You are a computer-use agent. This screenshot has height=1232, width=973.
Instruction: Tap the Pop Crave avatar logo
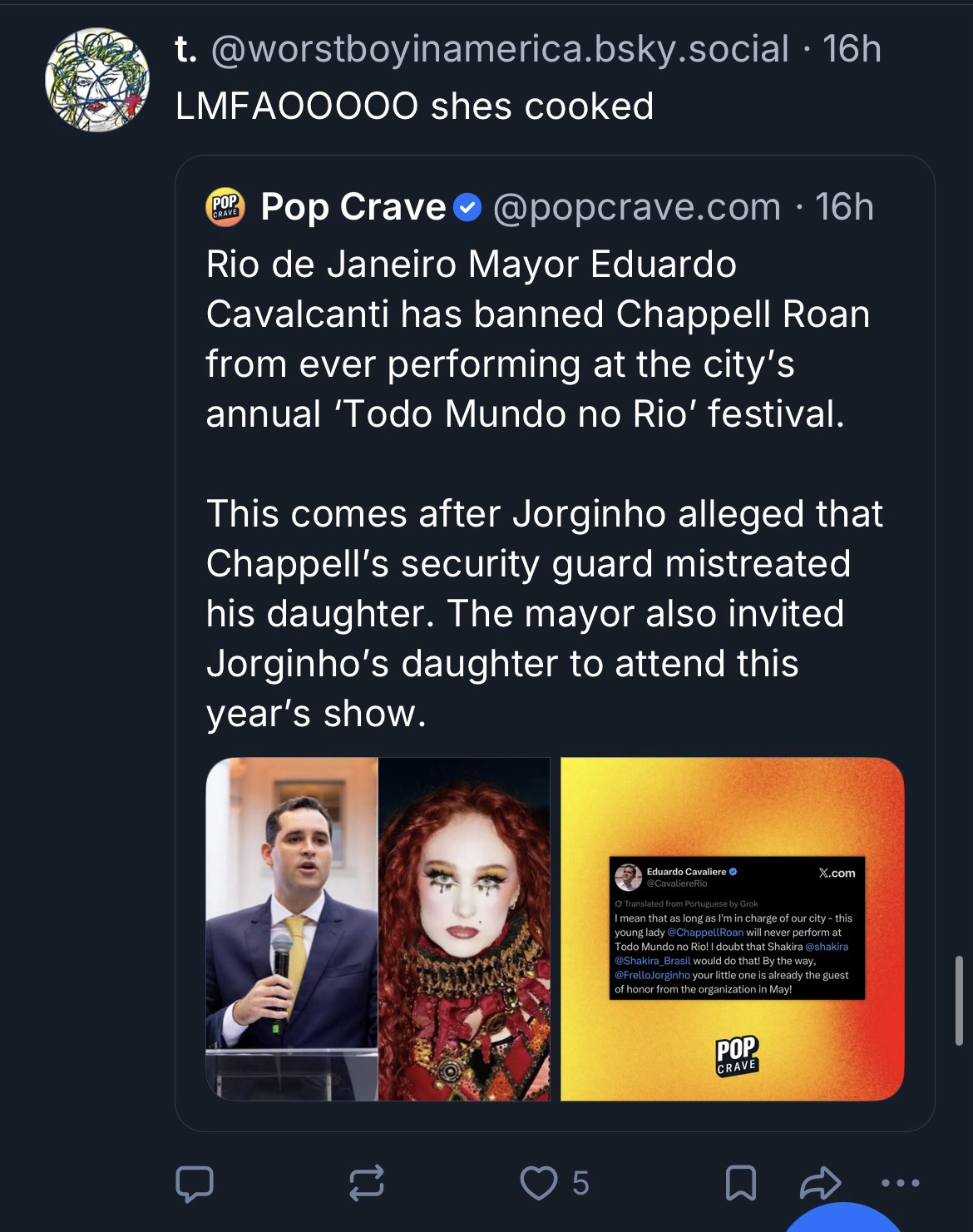coord(226,207)
